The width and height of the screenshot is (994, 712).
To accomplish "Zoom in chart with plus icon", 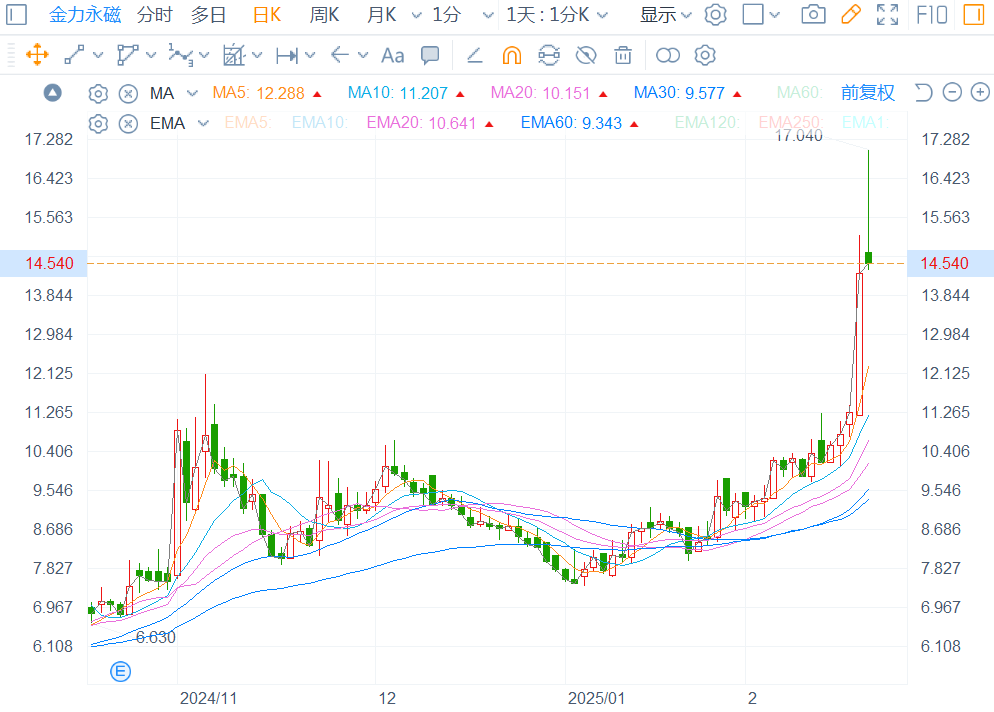I will tap(980, 93).
